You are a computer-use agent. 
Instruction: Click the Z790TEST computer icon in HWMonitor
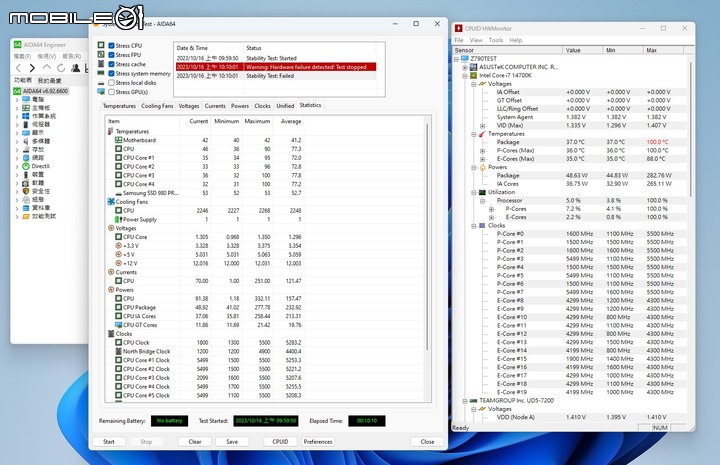pos(465,59)
